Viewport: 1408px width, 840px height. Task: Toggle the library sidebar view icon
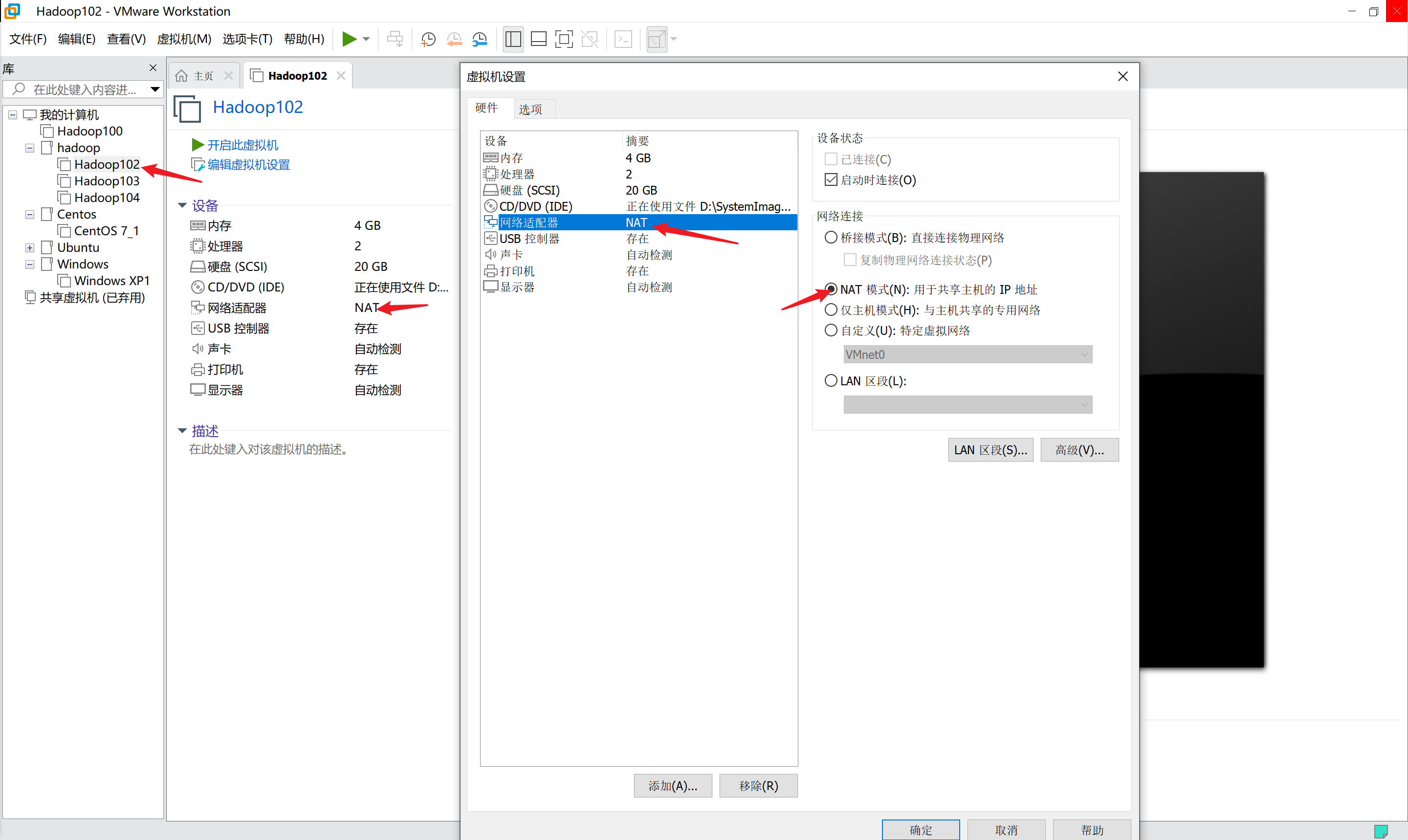513,39
